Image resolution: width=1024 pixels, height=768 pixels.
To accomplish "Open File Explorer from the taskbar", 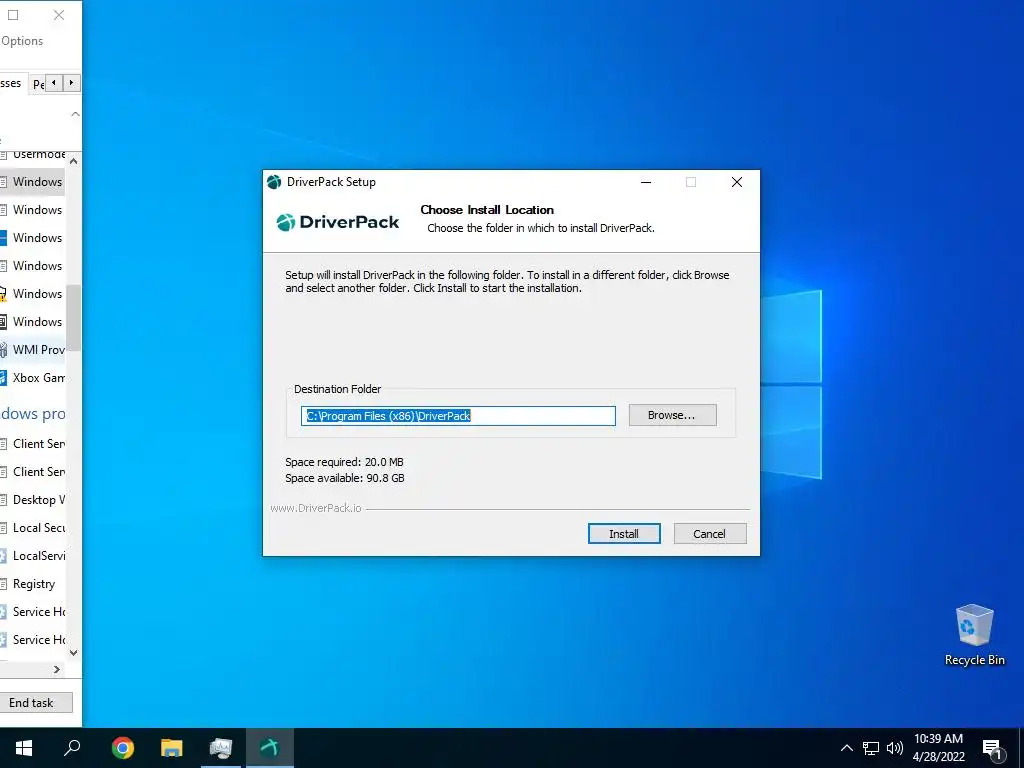I will coord(172,748).
